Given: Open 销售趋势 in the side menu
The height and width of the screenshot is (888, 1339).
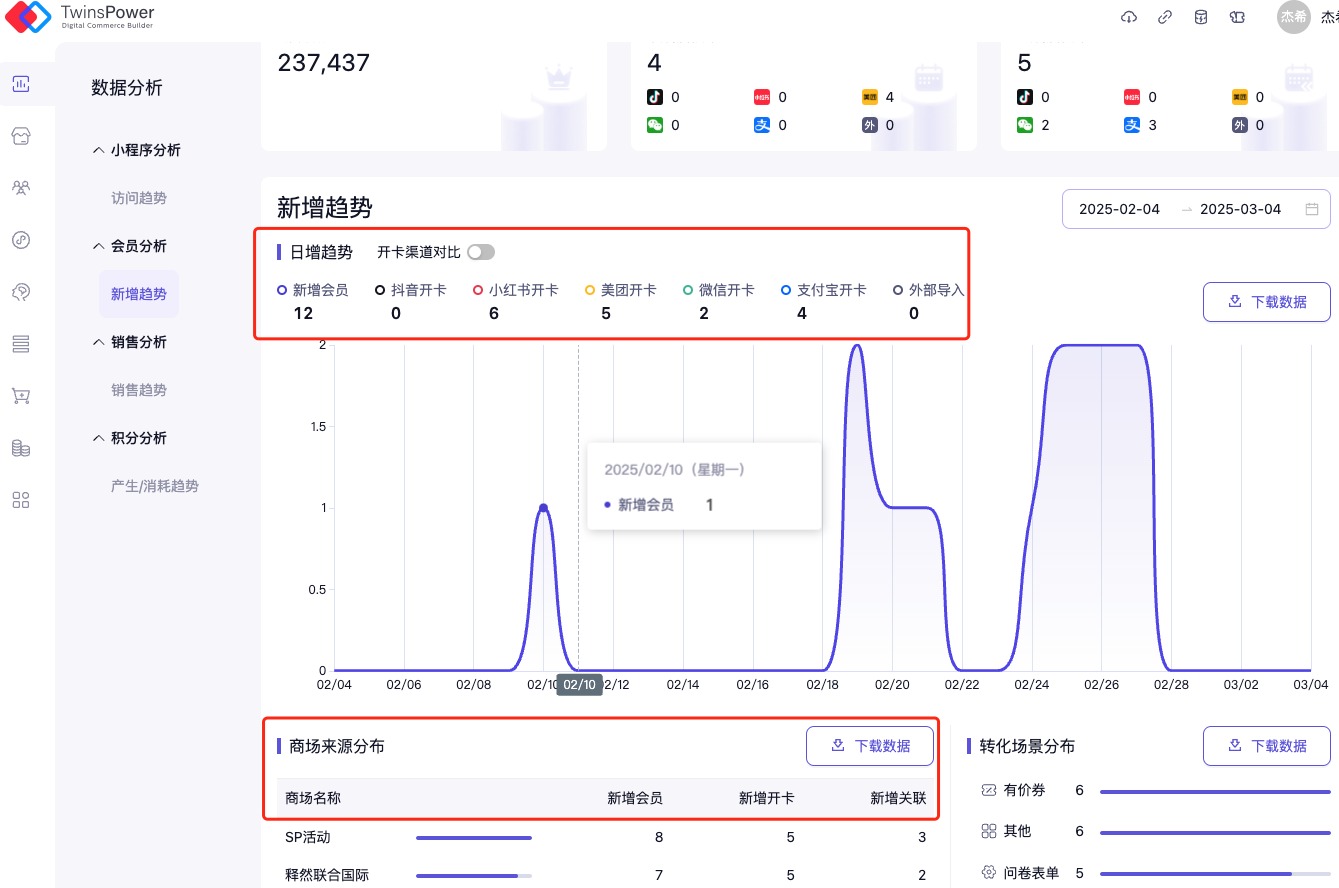Looking at the screenshot, I should tap(139, 390).
